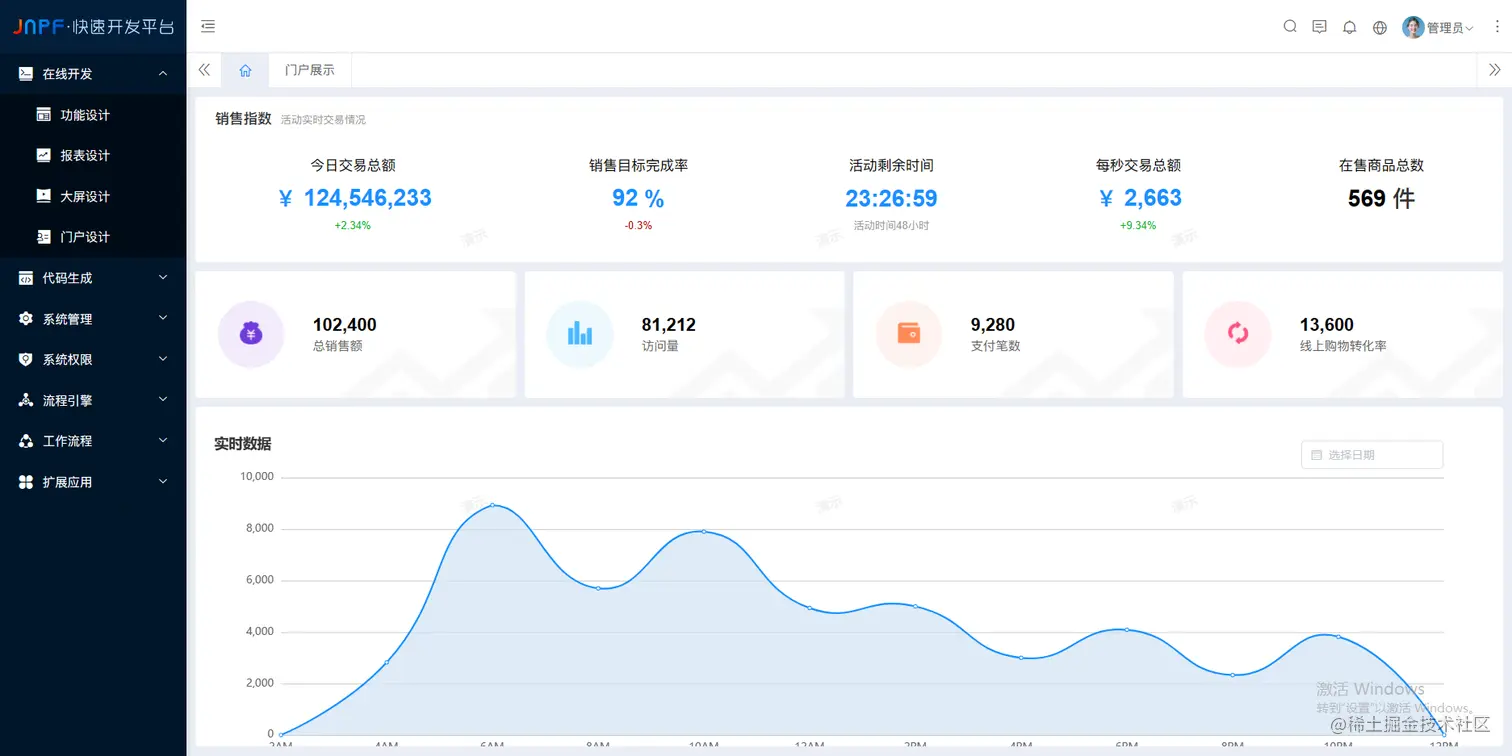The width and height of the screenshot is (1512, 756).
Task: Open the 管理员 user dropdown
Action: click(1438, 27)
